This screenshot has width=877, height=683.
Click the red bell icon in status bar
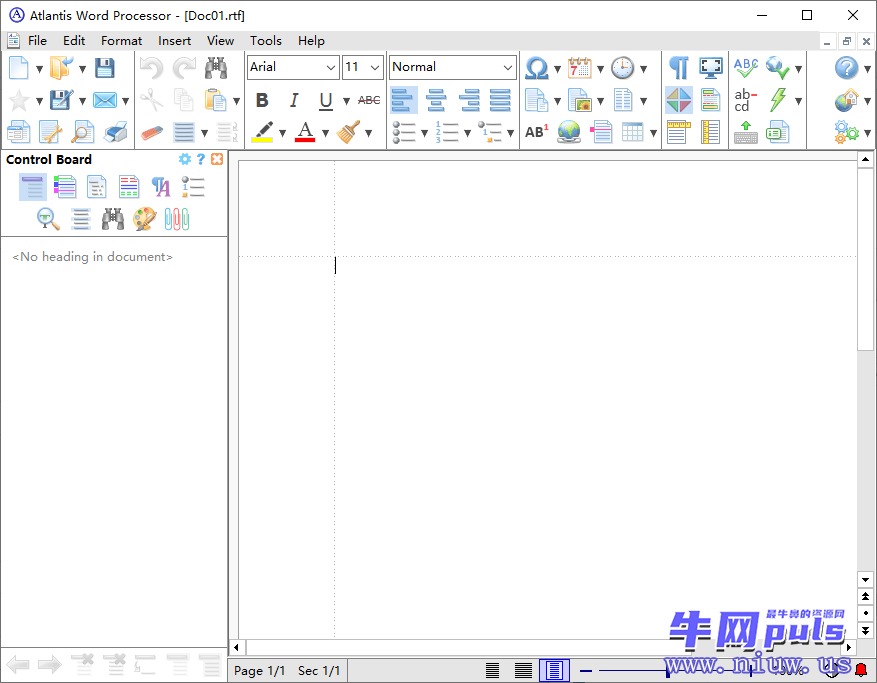[861, 670]
